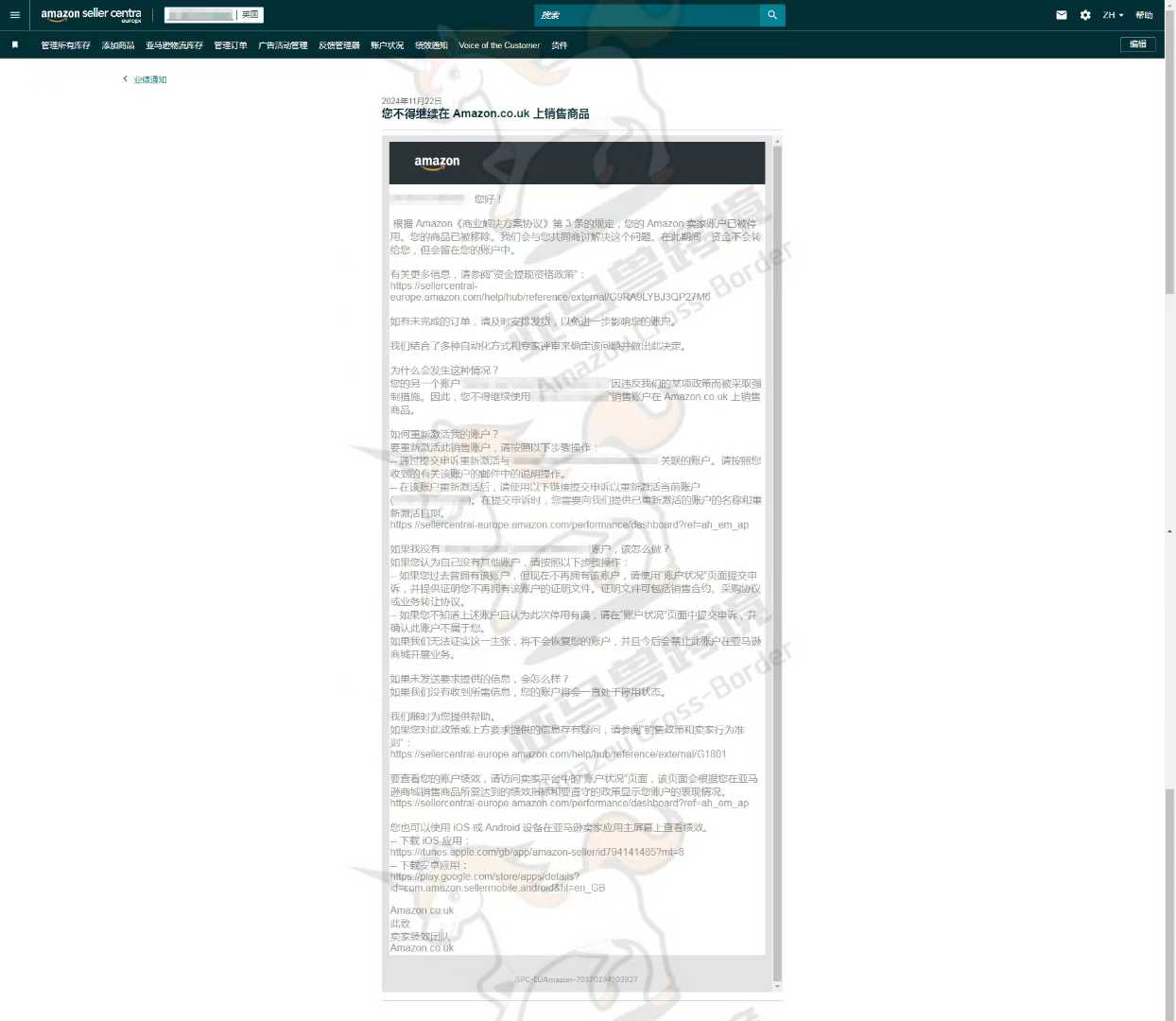Click the heading 如何重新激活我的账户？
Image resolution: width=1176 pixels, height=1021 pixels.
point(444,434)
